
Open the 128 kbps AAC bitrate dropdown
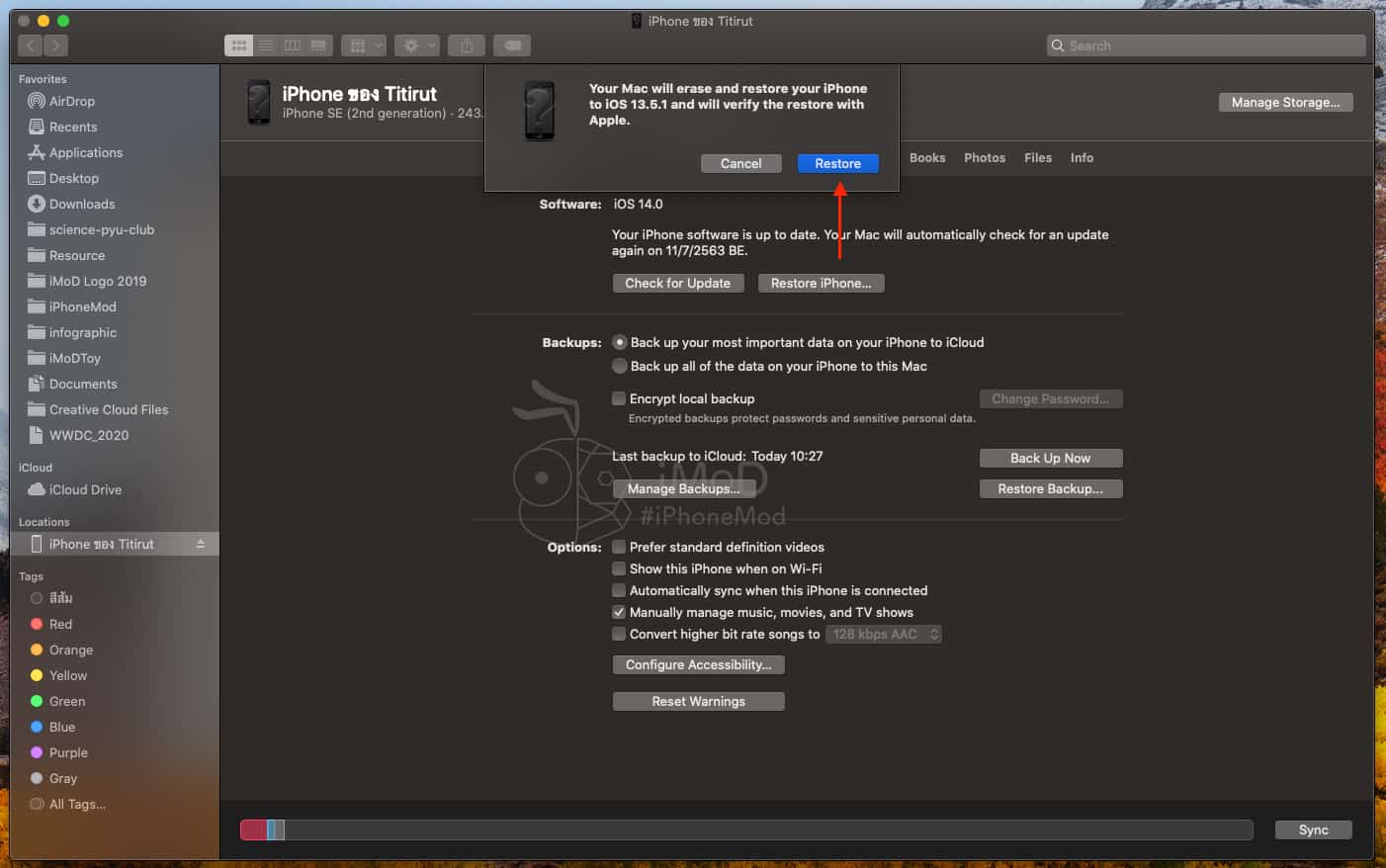tap(884, 634)
